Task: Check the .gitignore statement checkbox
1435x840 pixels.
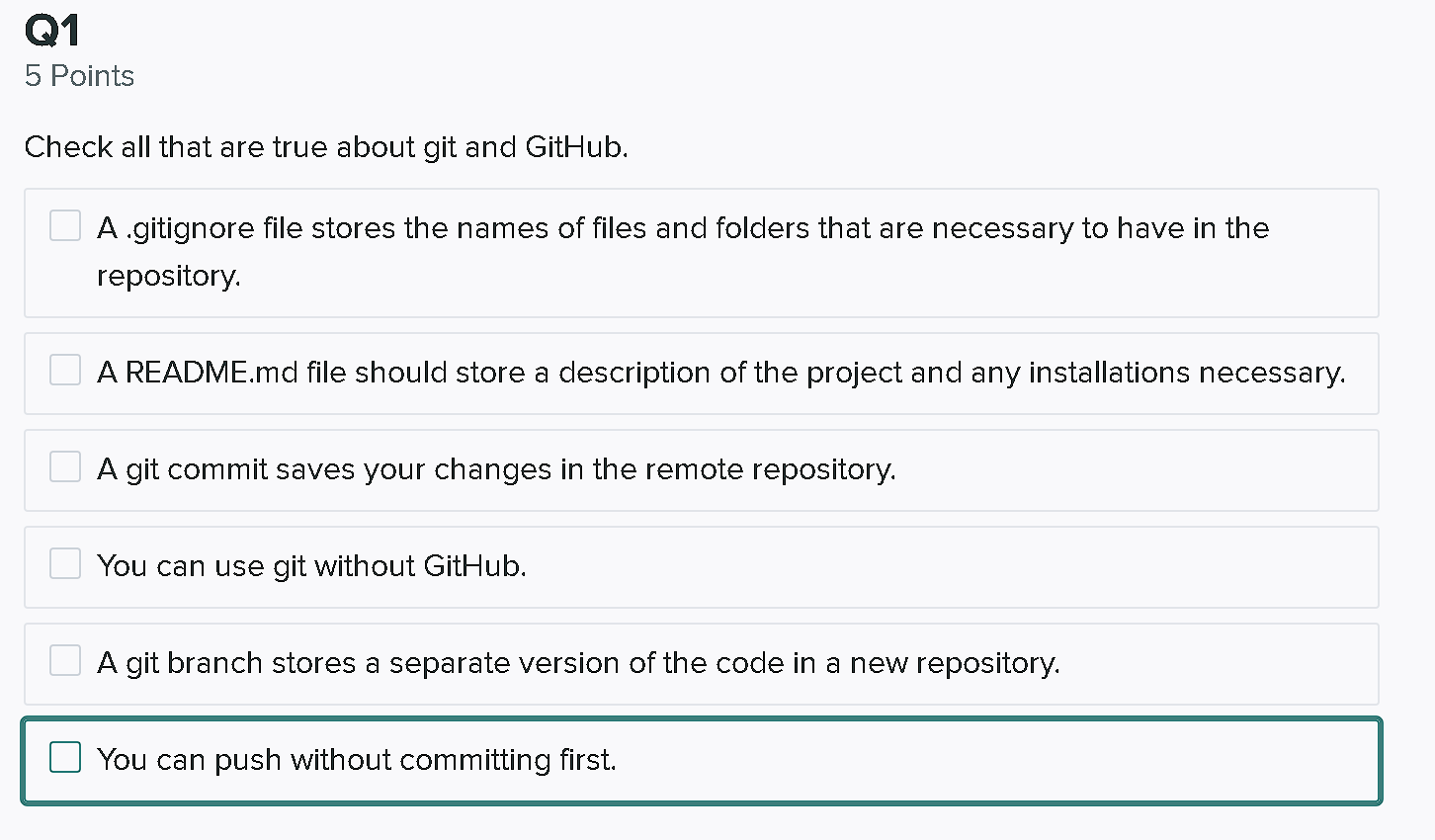Action: [x=64, y=225]
